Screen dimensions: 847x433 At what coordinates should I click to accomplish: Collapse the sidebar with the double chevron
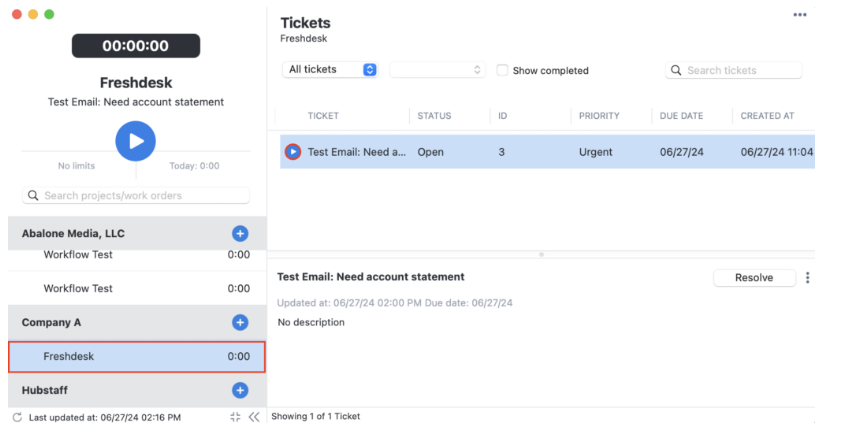(254, 417)
